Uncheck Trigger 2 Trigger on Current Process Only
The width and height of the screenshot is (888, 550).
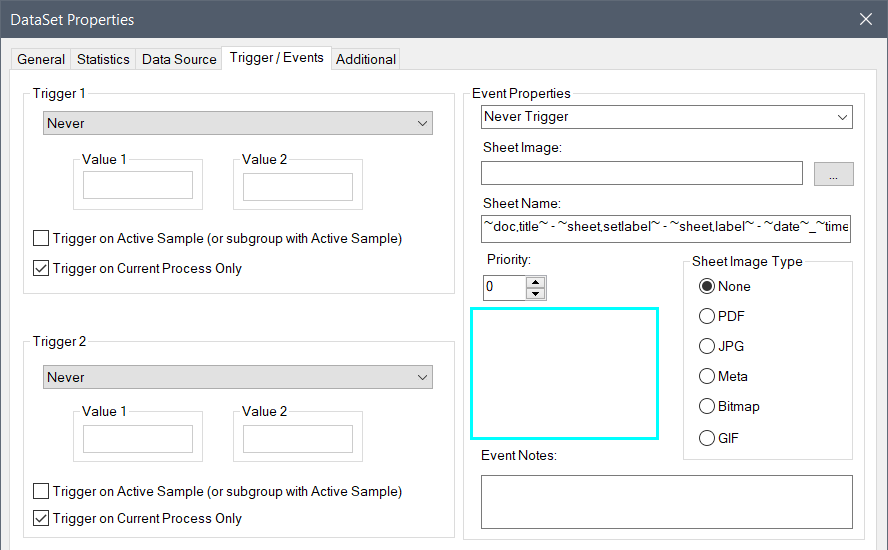pos(41,518)
